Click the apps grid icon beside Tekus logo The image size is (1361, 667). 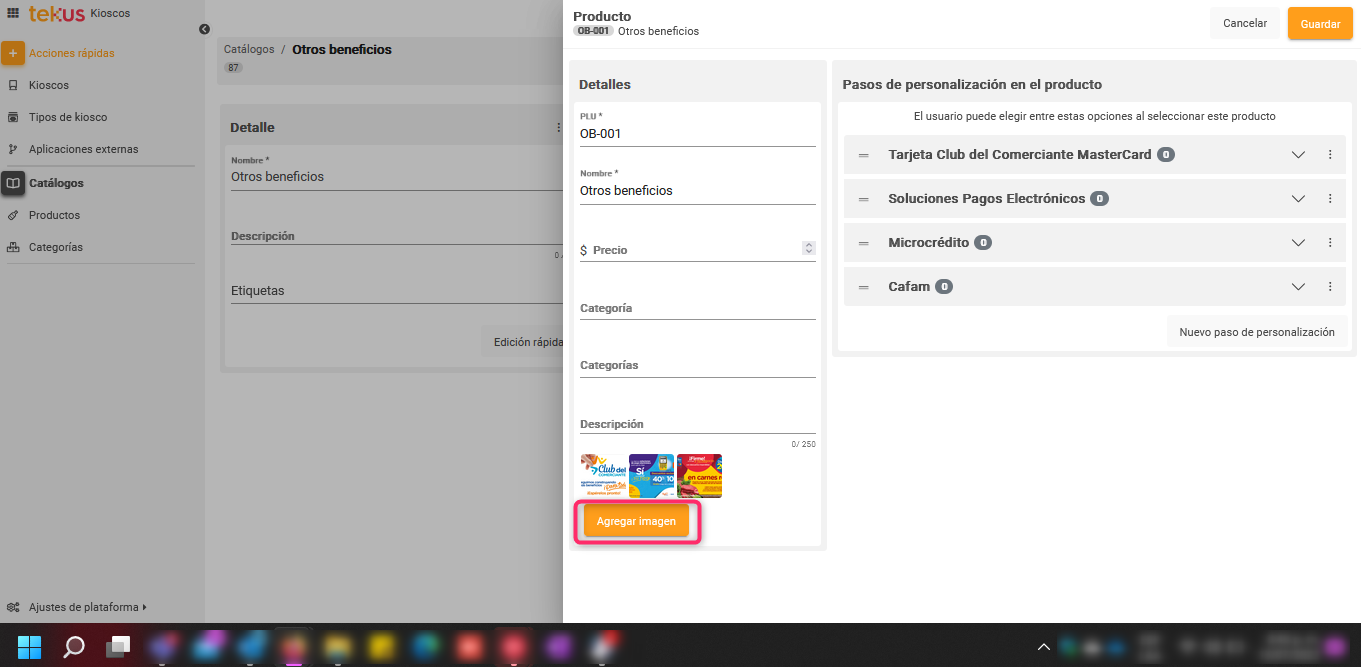tap(13, 13)
